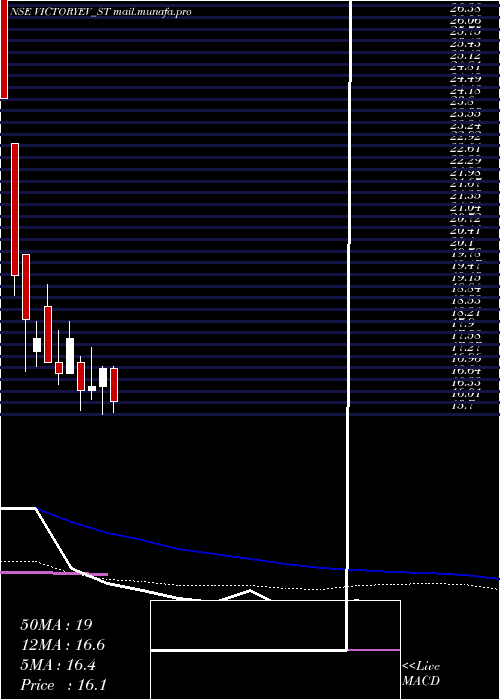Click the 24.18 price axis label

[x=466, y=91]
